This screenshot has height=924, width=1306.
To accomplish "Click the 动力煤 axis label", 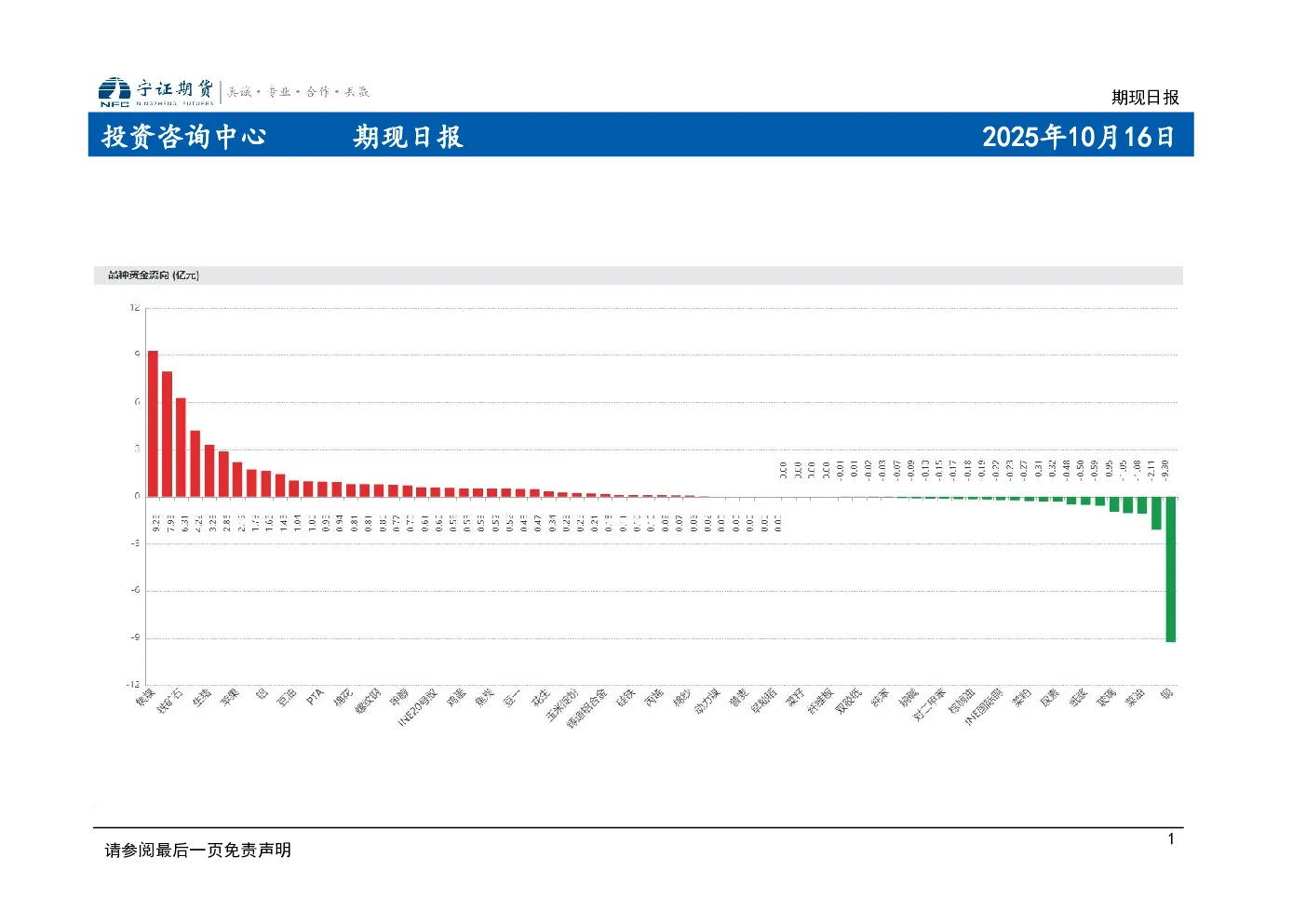I will (x=707, y=701).
